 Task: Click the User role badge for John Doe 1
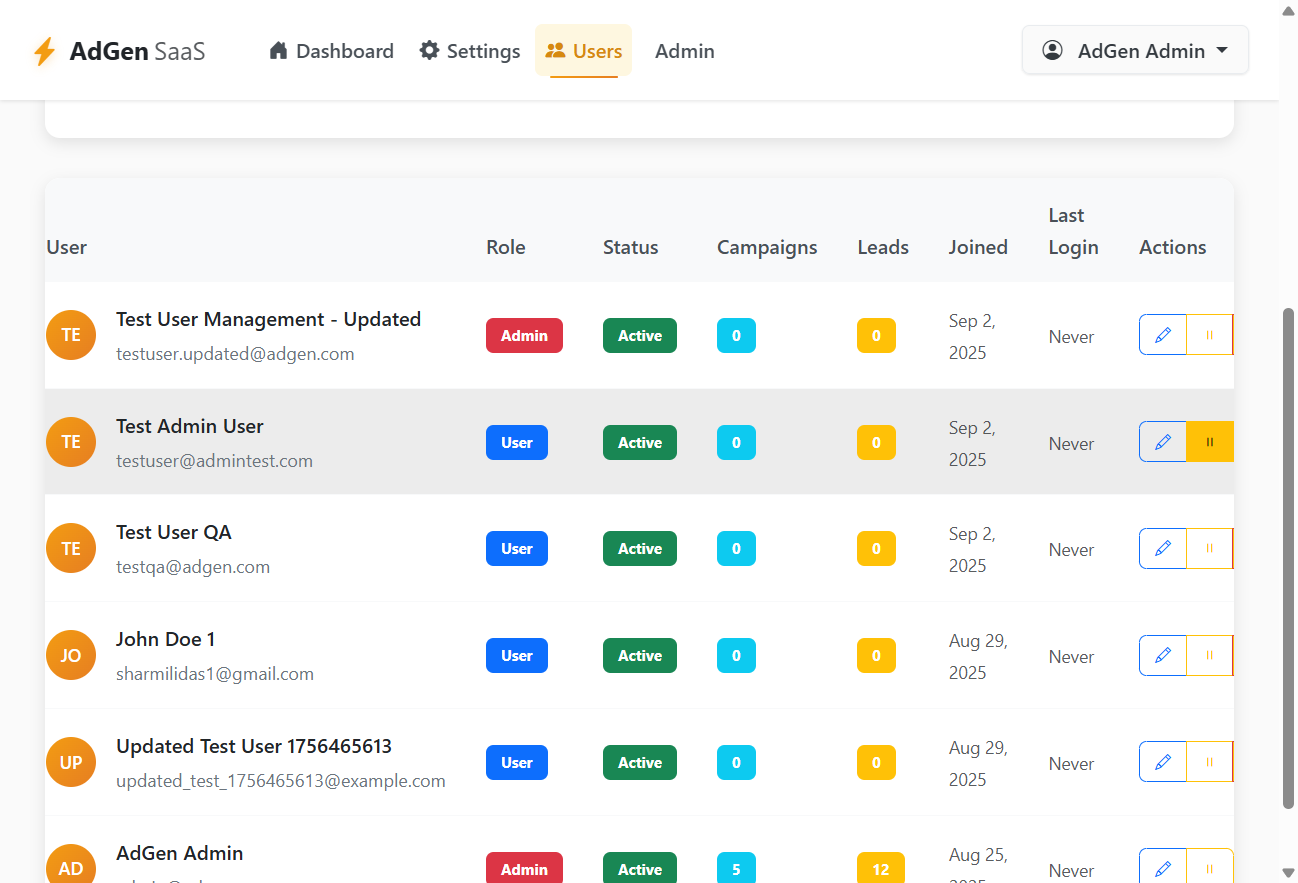point(517,656)
